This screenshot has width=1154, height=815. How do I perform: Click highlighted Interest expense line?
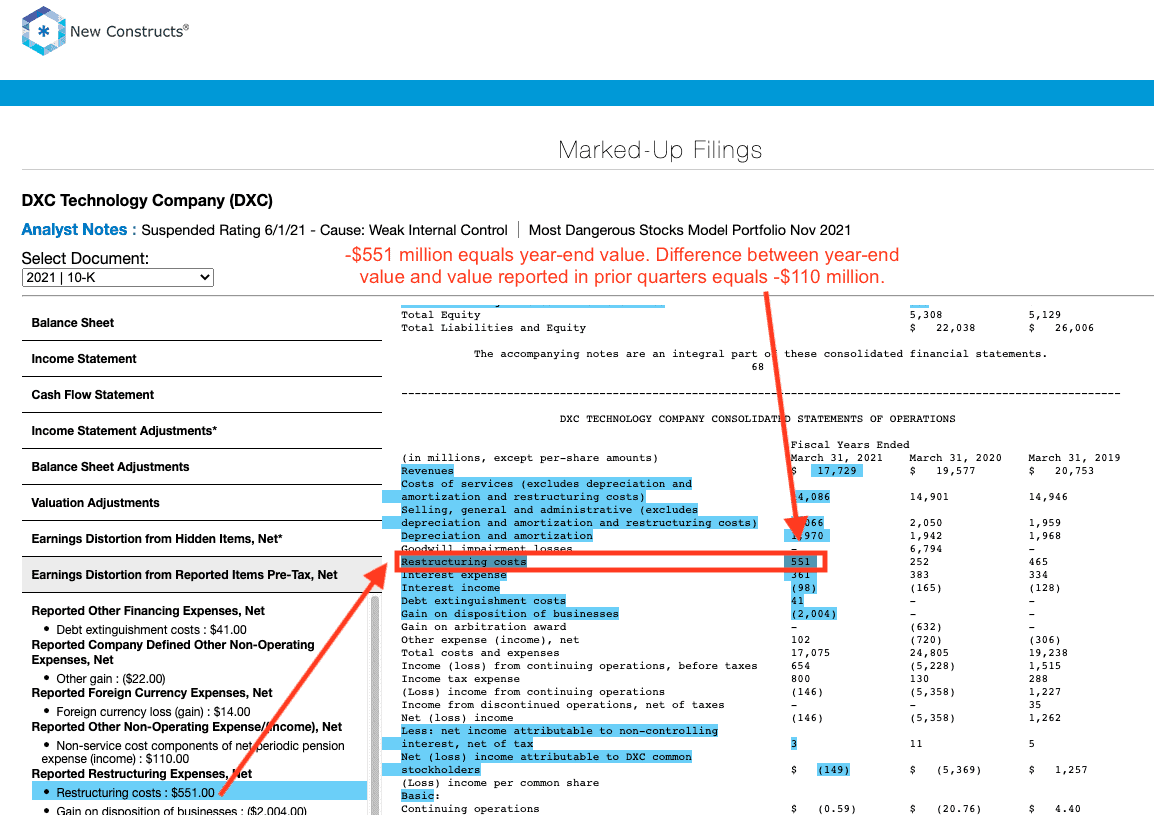pos(453,575)
